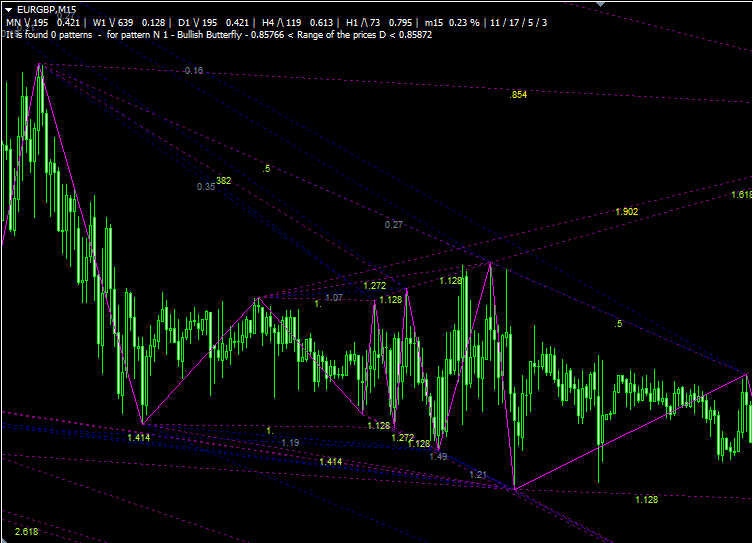
Task: Click the Bullish Butterfly pattern status message
Action: pos(232,33)
